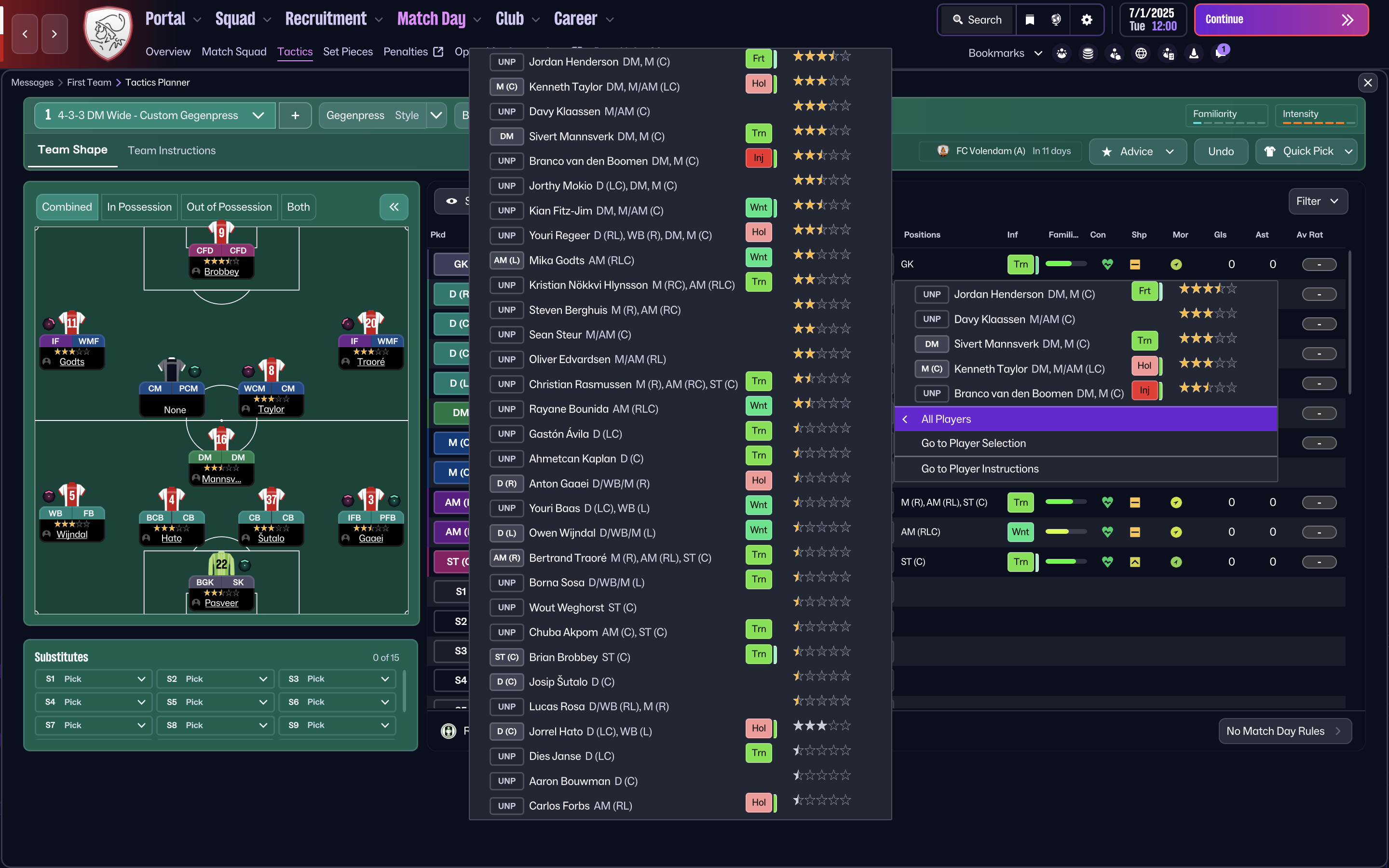The height and width of the screenshot is (868, 1389).
Task: Open substitute S1 Pick dropdown
Action: [94, 679]
